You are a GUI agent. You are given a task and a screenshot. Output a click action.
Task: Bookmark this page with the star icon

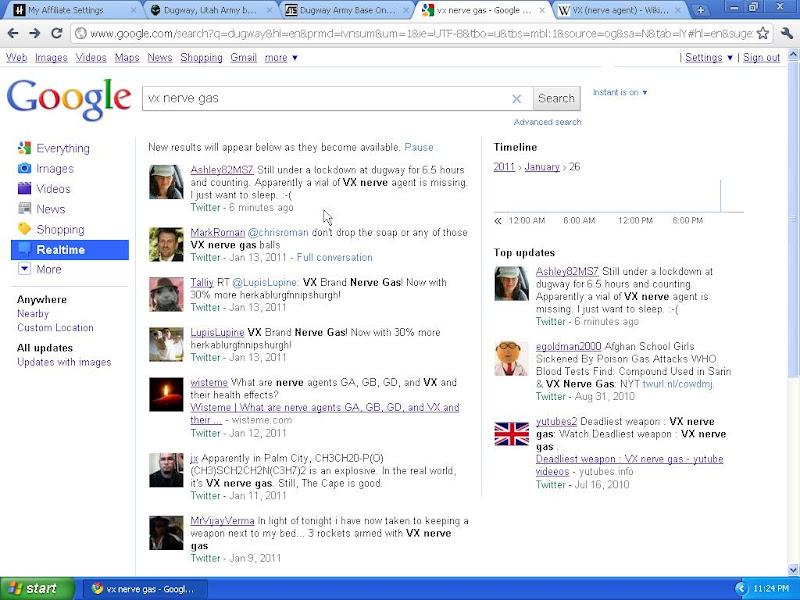pyautogui.click(x=763, y=34)
